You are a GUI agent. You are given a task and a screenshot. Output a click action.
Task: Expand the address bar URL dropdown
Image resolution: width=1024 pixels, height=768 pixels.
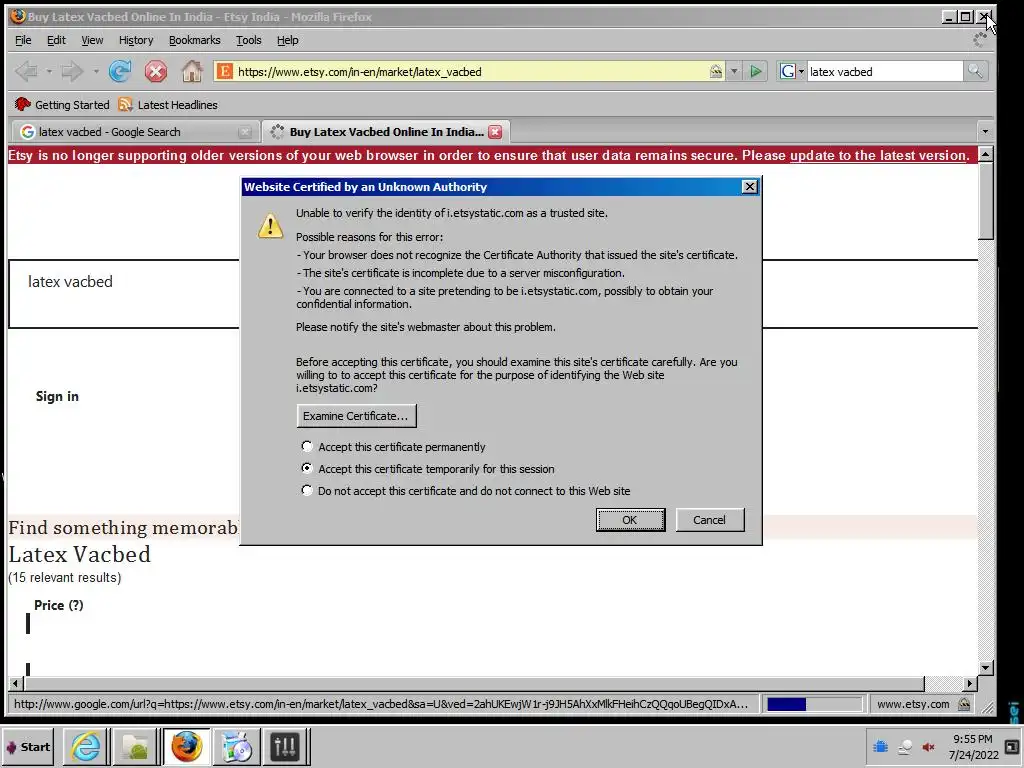(734, 71)
